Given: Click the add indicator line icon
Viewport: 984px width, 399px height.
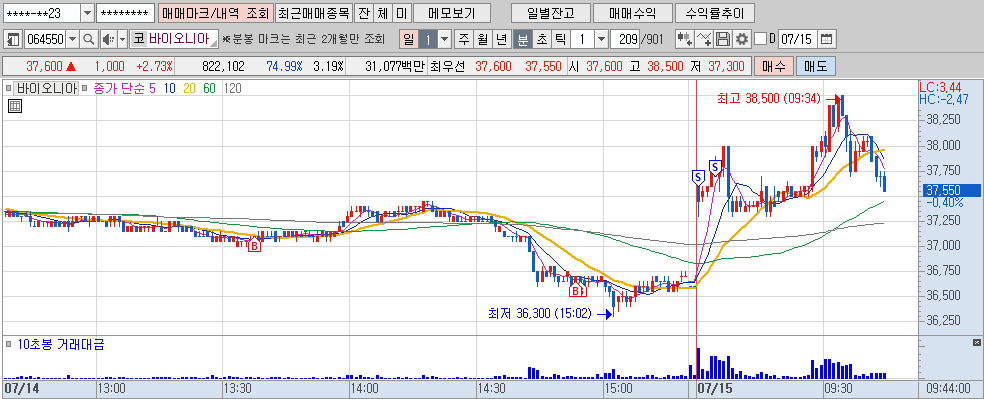Looking at the screenshot, I should coord(704,39).
